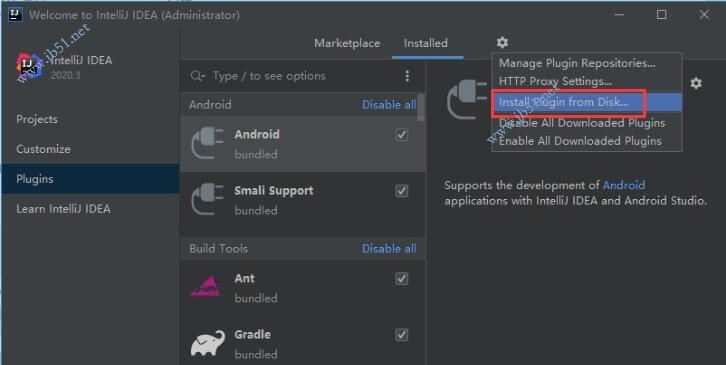Select the Android plugin icon in list
726x365 pixels.
[x=207, y=143]
